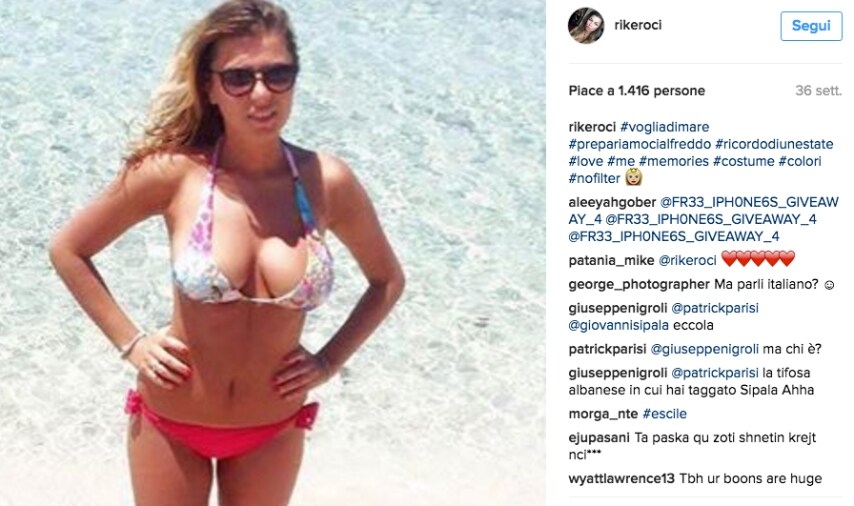Open the #prepariamocialfreddo hashtag
The width and height of the screenshot is (854, 506).
tap(639, 144)
